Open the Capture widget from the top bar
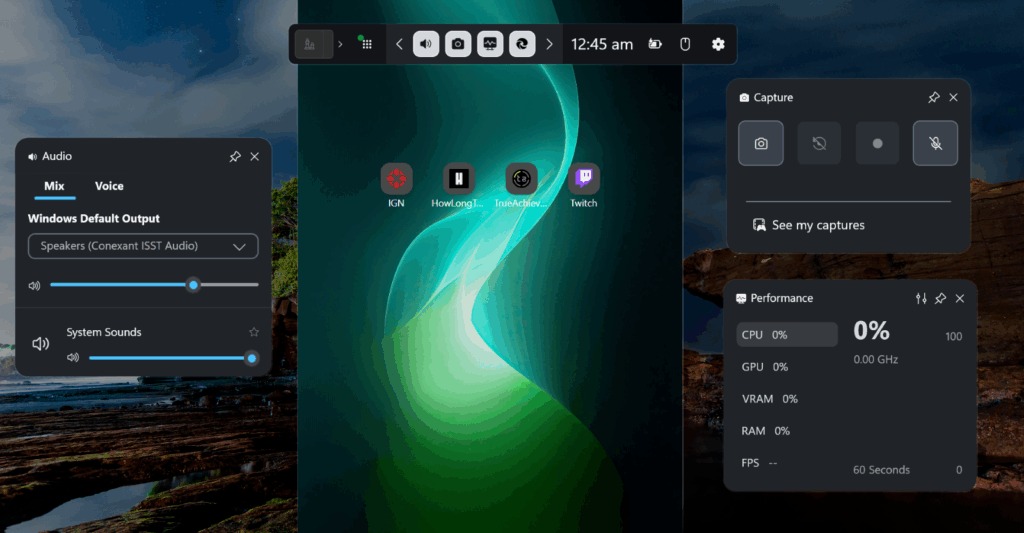The width and height of the screenshot is (1024, 533). tap(458, 44)
